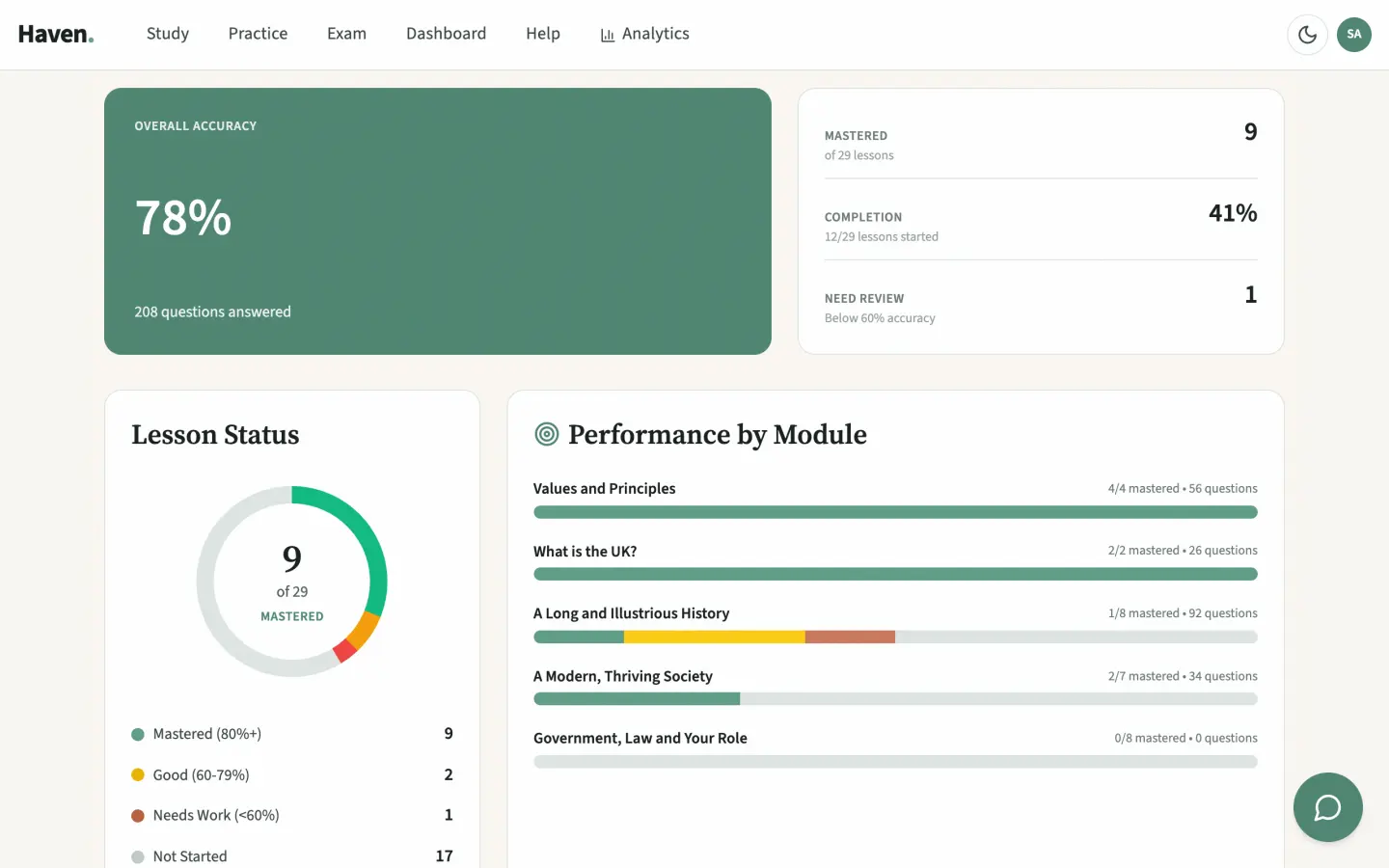The height and width of the screenshot is (868, 1389).
Task: Click the 78% overall accuracy figure
Action: pos(183,218)
